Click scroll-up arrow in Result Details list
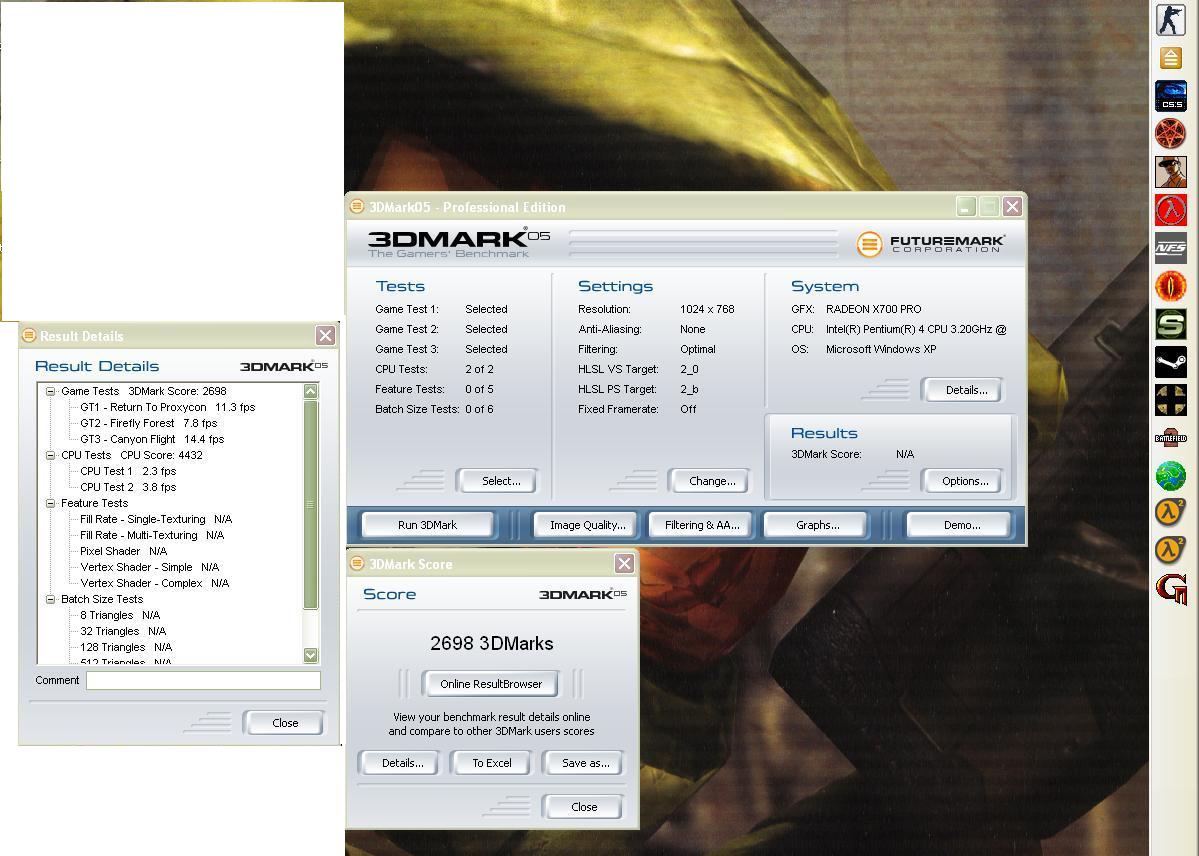 [310, 391]
